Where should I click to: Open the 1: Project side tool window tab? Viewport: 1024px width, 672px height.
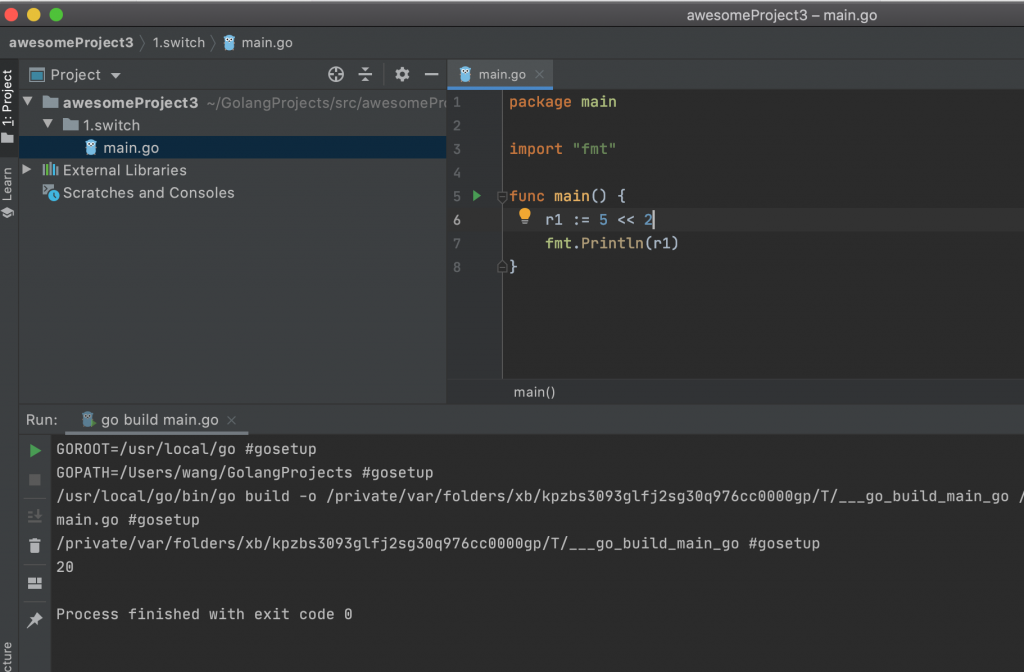7,106
